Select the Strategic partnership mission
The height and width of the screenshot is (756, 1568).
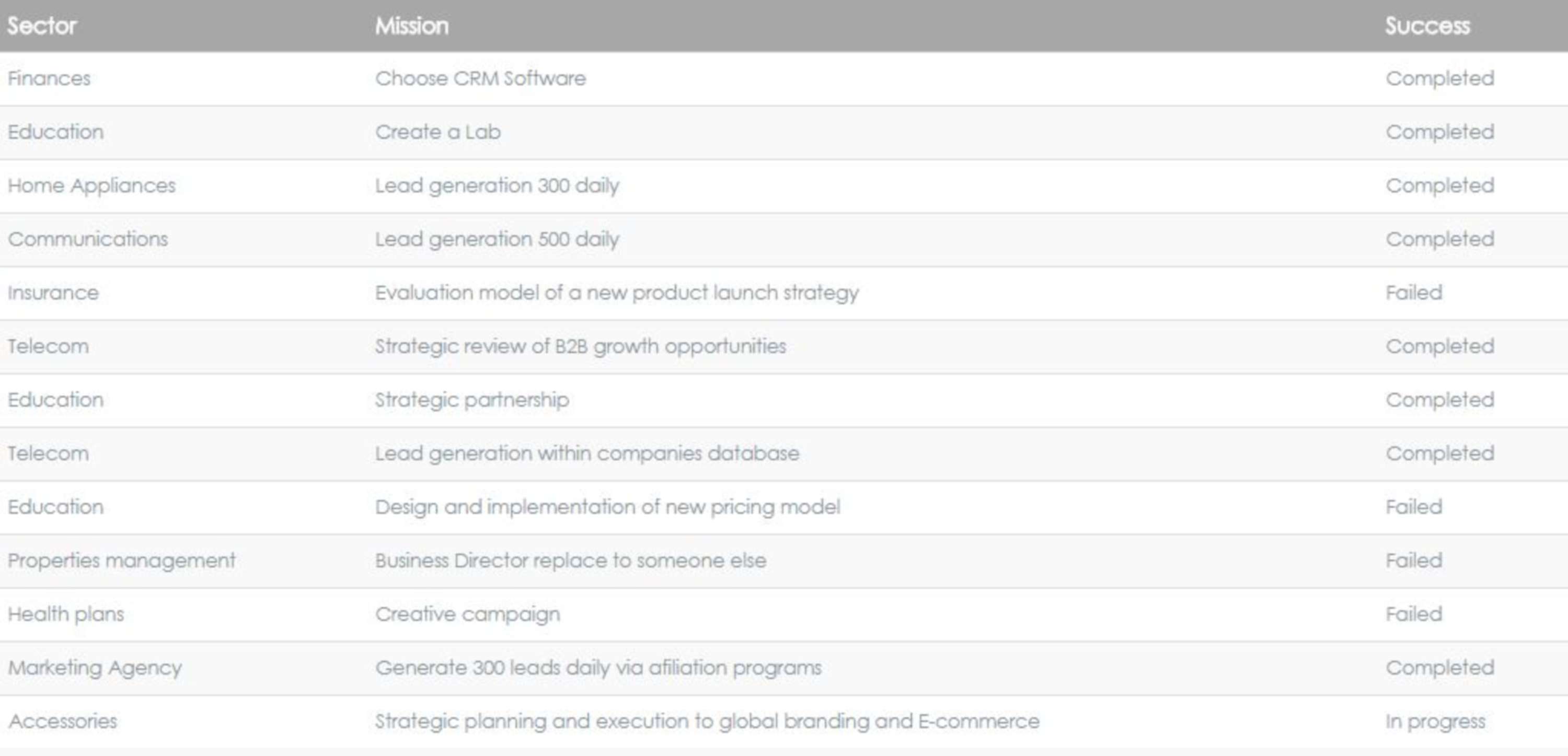(472, 400)
